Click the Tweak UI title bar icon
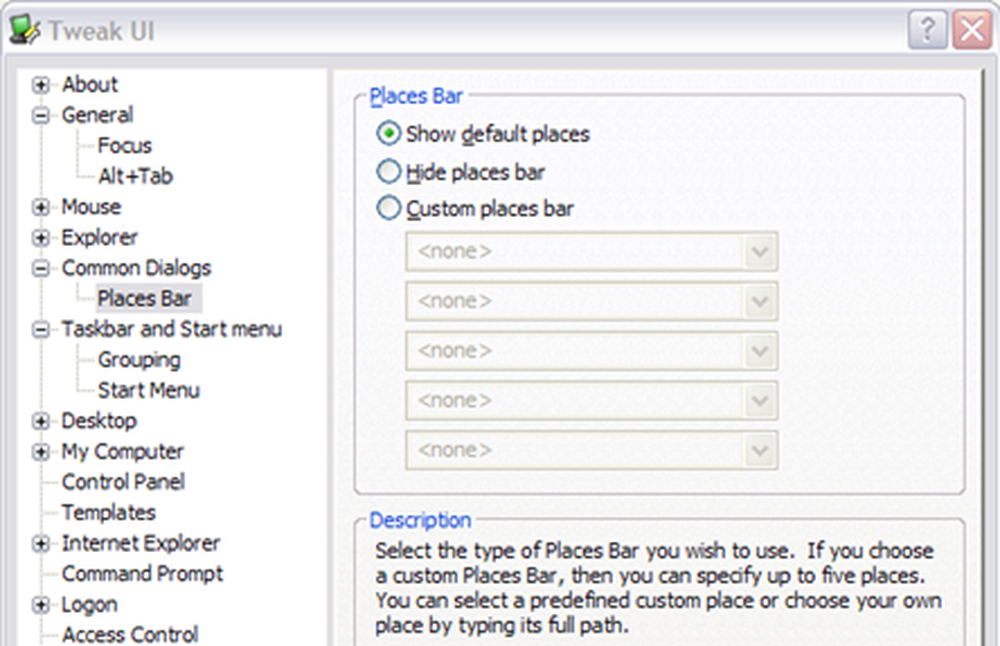Viewport: 1000px width, 646px height. click(x=26, y=29)
